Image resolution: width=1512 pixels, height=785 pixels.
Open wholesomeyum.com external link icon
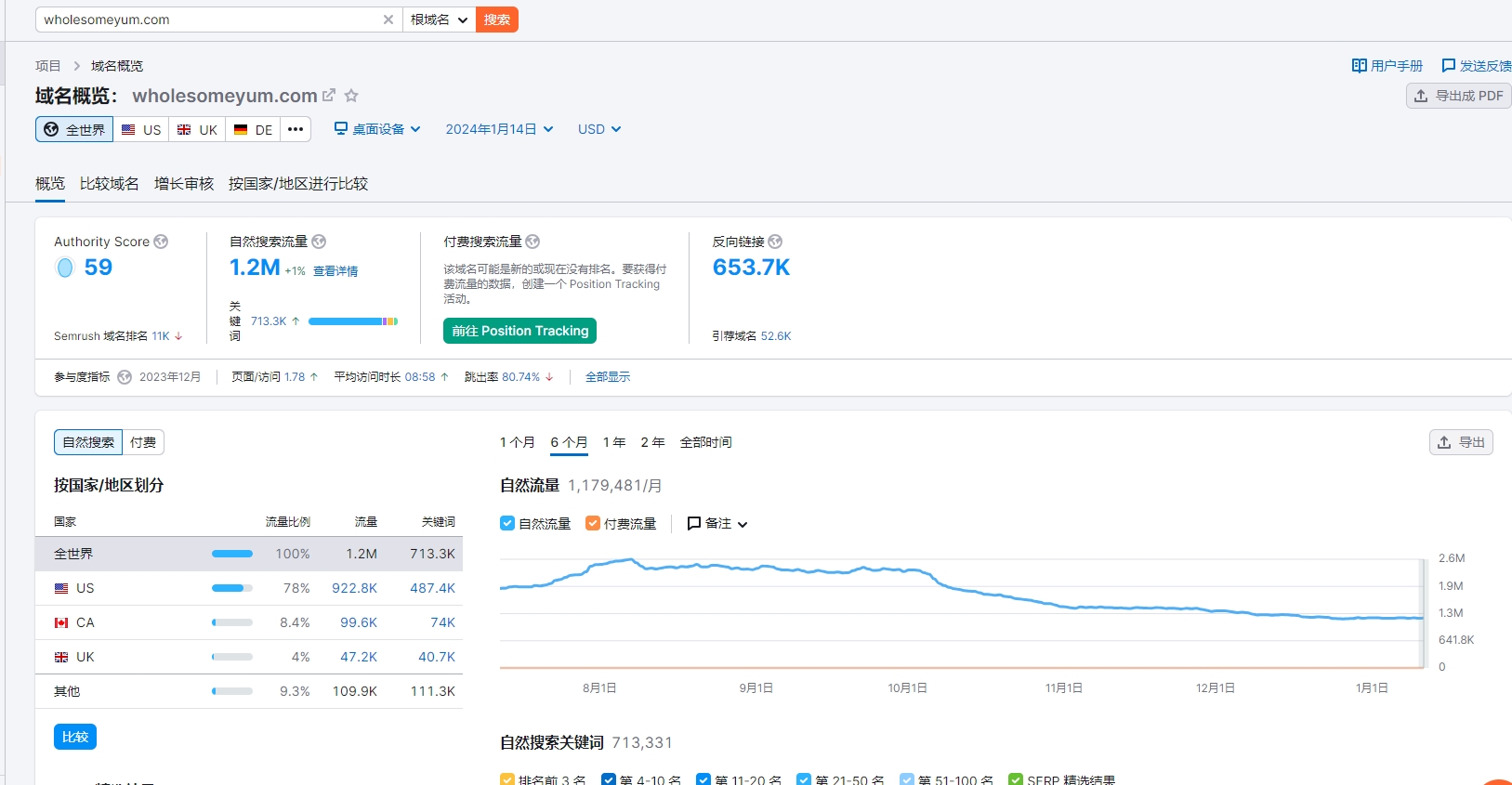(x=329, y=96)
